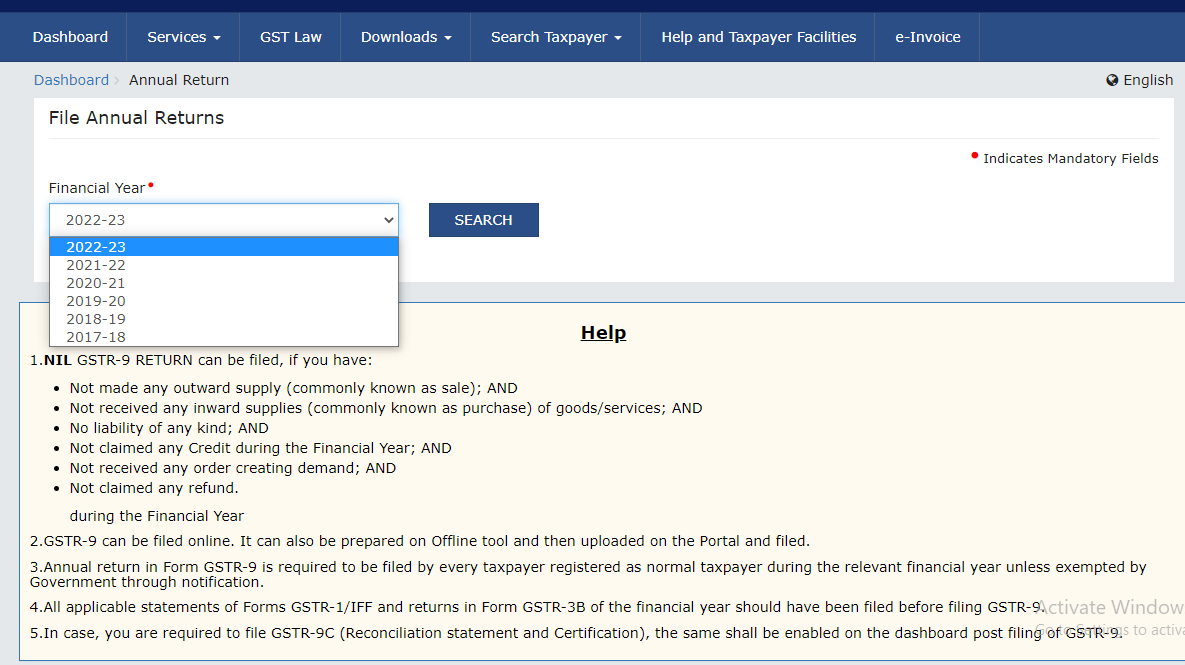The width and height of the screenshot is (1185, 665).
Task: Go to the Dashboard menu item
Action: pyautogui.click(x=70, y=37)
